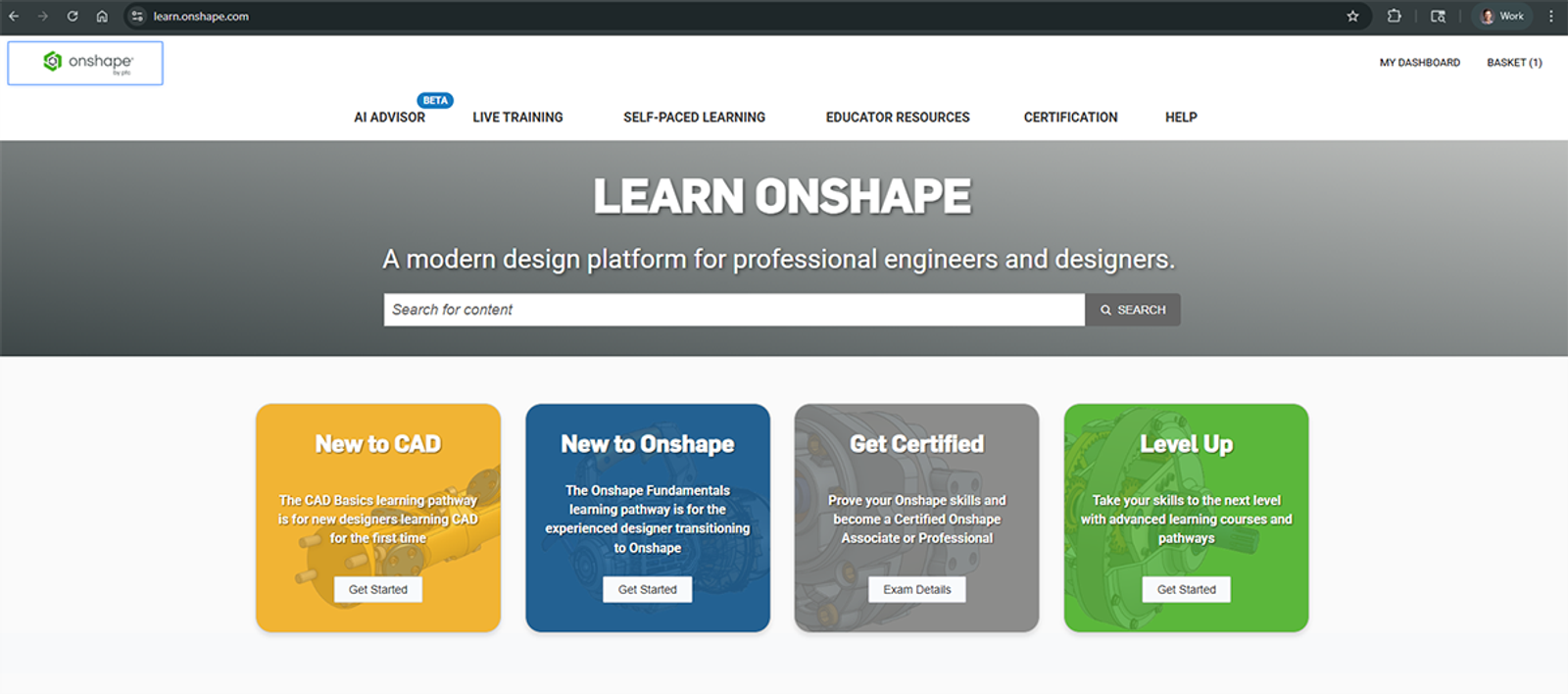Screen dimensions: 1568x694
Task: Click 'The CAD Basics learning pathway' description
Action: coord(378,519)
